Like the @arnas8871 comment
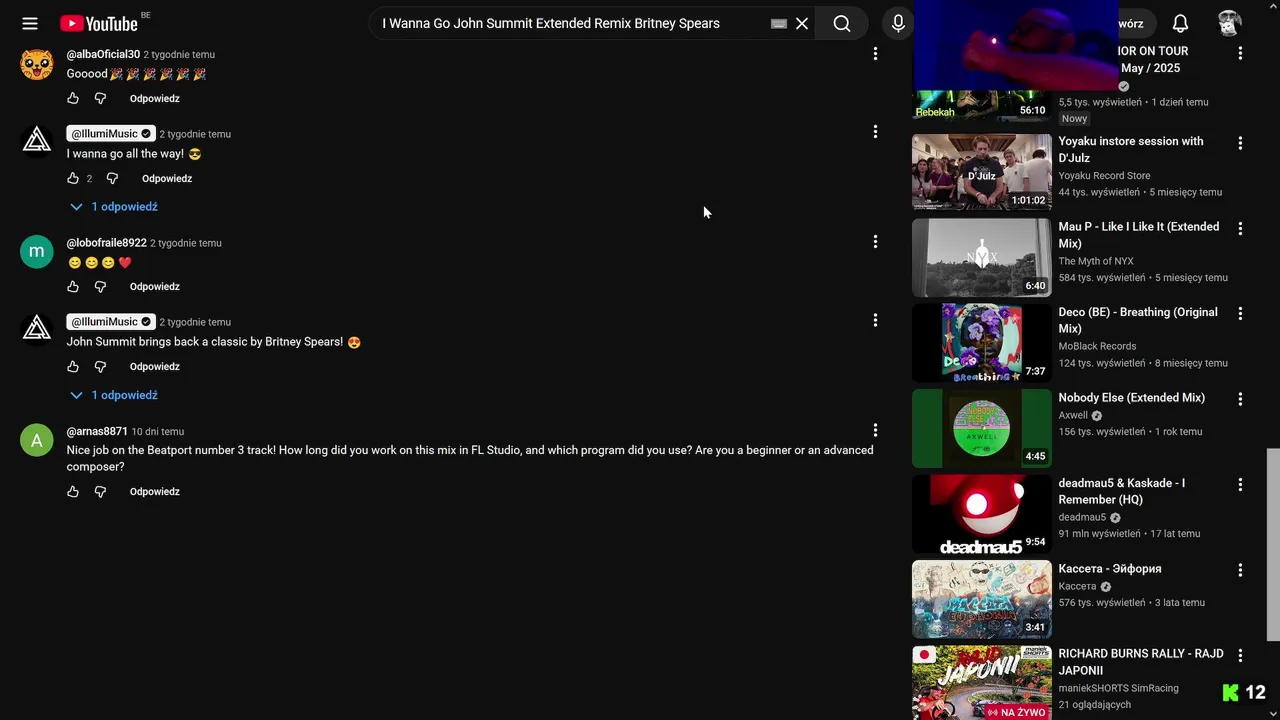 (73, 491)
